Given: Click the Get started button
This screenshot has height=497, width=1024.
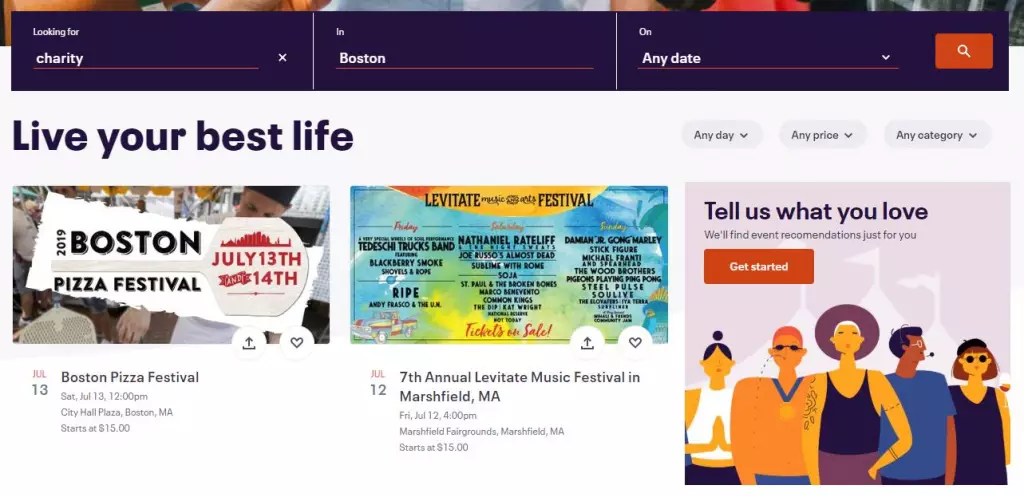Looking at the screenshot, I should (x=759, y=266).
